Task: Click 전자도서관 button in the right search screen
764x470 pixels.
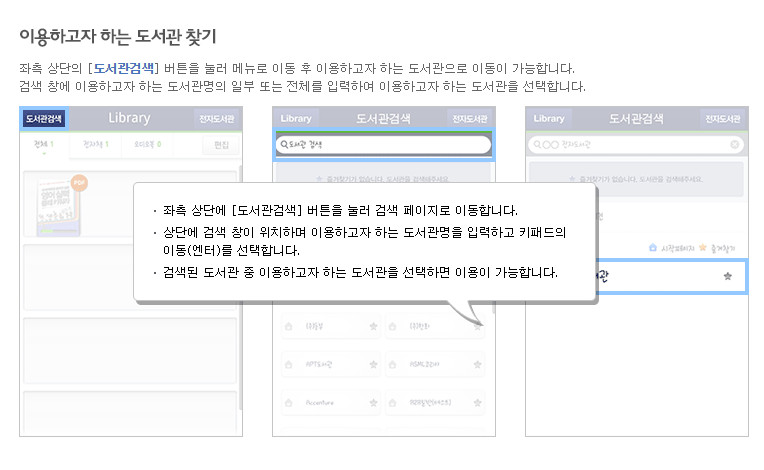Action: tap(723, 119)
